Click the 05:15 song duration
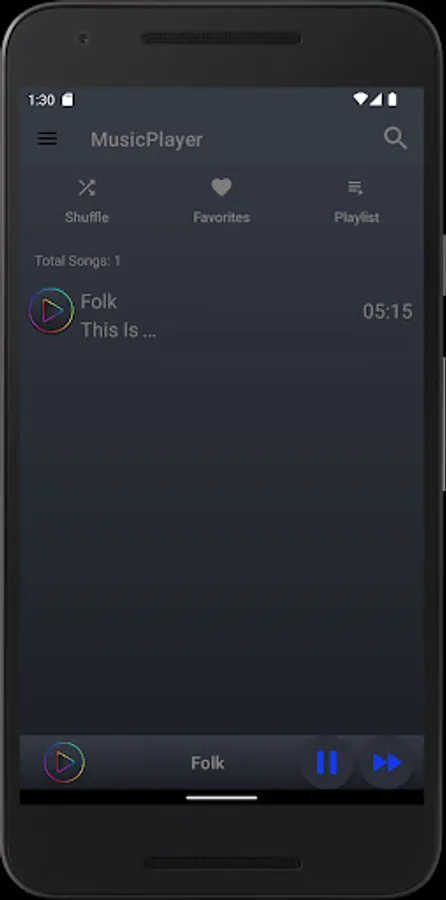 (x=387, y=311)
